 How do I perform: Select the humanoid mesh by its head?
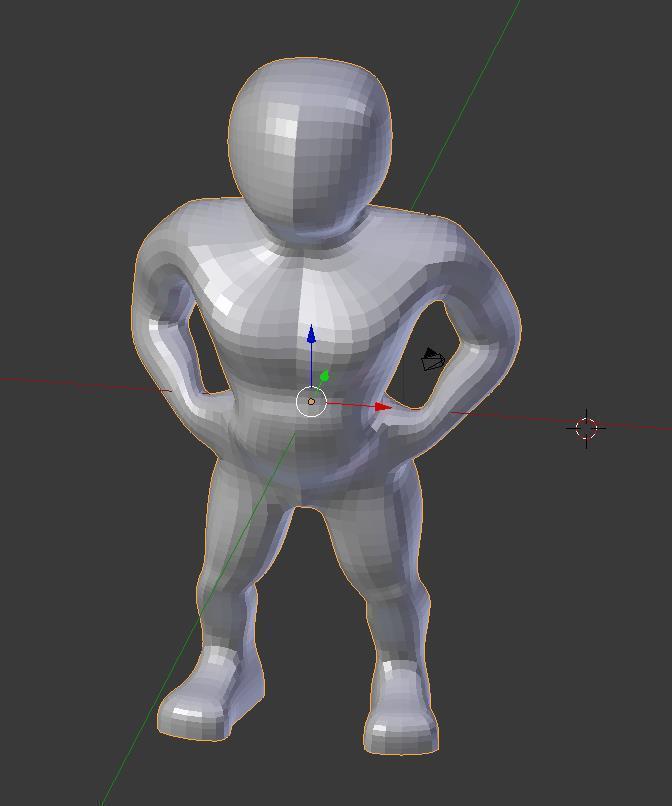(310, 146)
